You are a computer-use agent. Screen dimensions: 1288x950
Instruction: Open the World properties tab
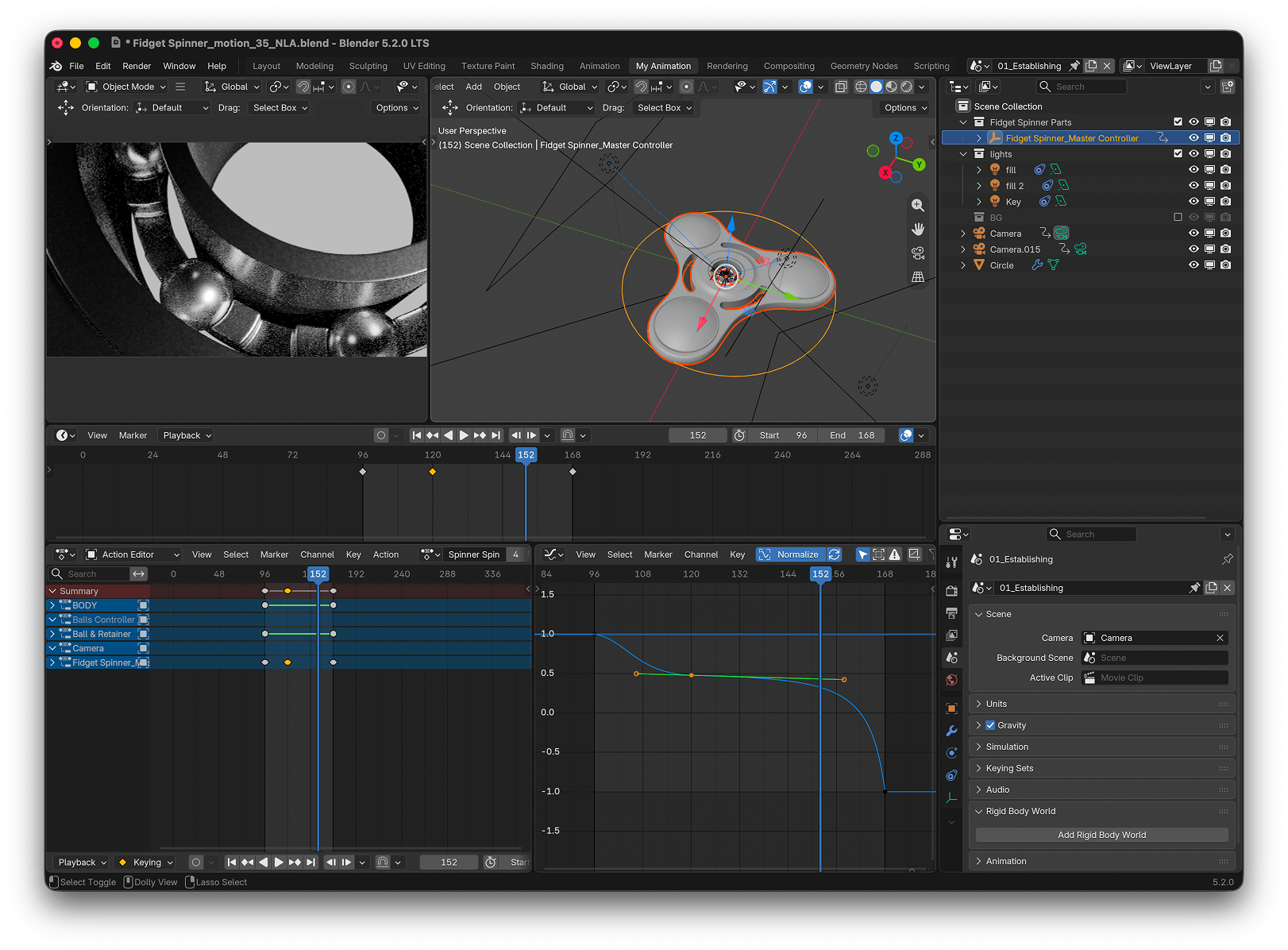[x=951, y=680]
